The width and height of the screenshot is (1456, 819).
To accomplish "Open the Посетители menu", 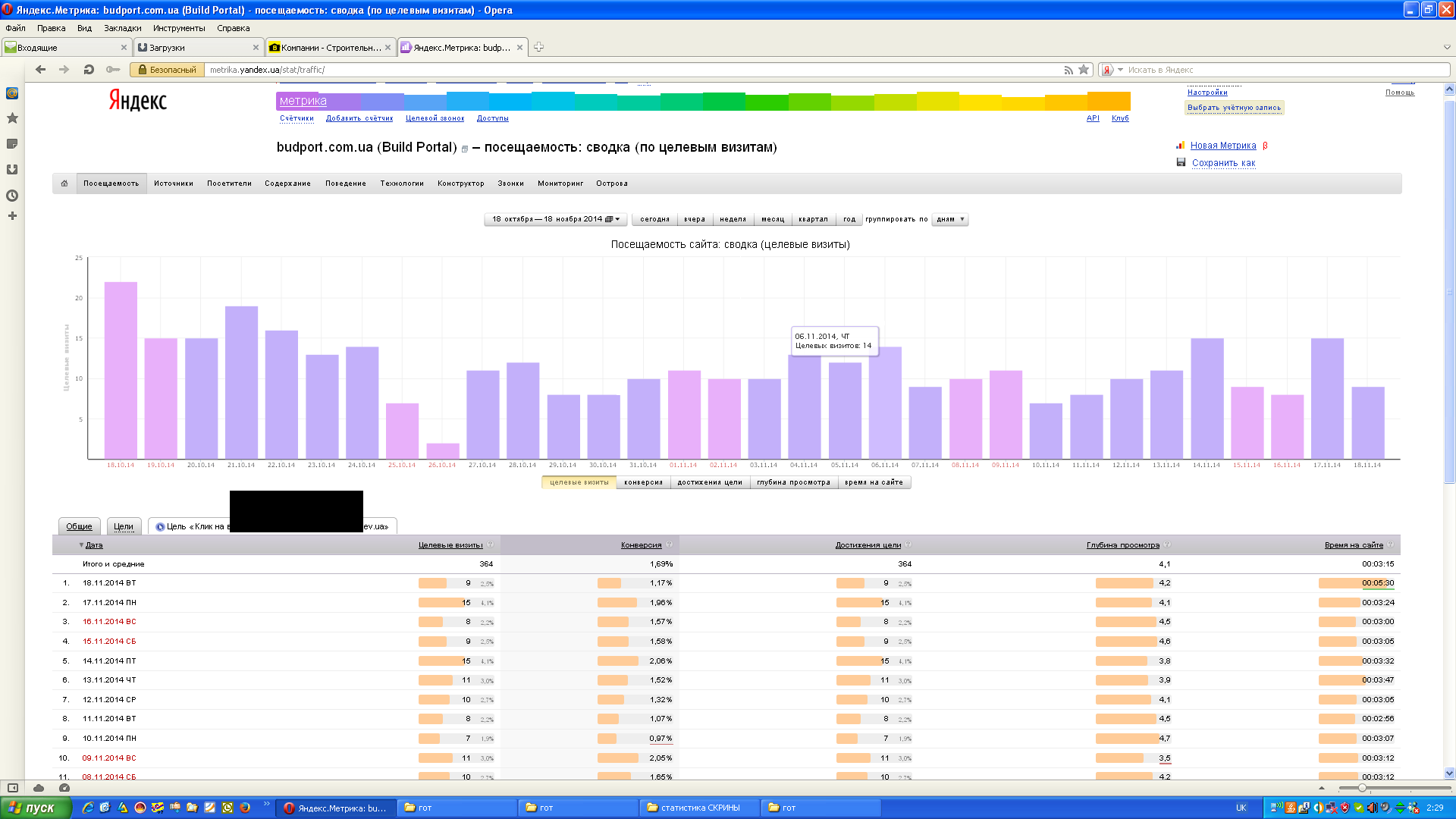I will coord(229,184).
